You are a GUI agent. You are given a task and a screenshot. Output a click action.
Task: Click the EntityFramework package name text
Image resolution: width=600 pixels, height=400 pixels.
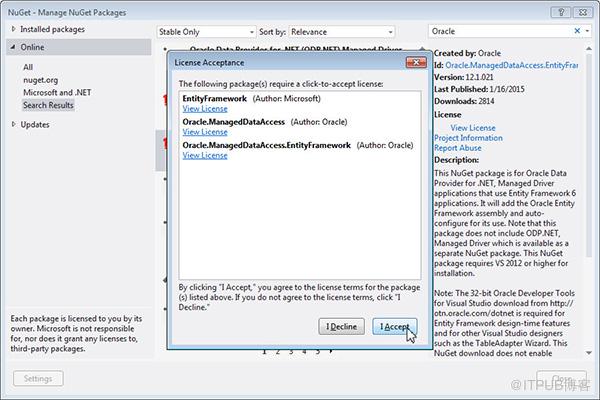tap(215, 99)
